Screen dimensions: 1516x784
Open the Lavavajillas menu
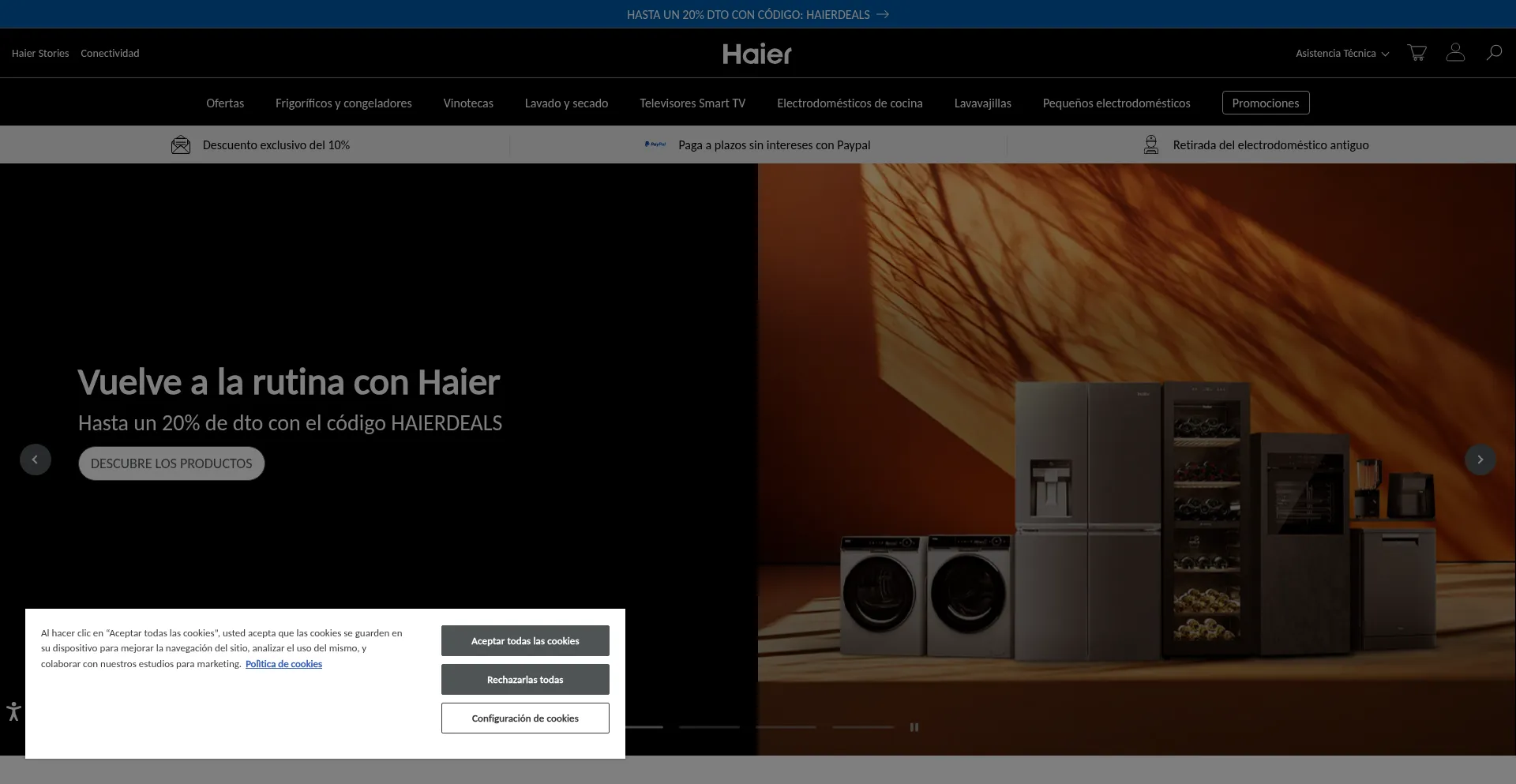click(x=982, y=103)
